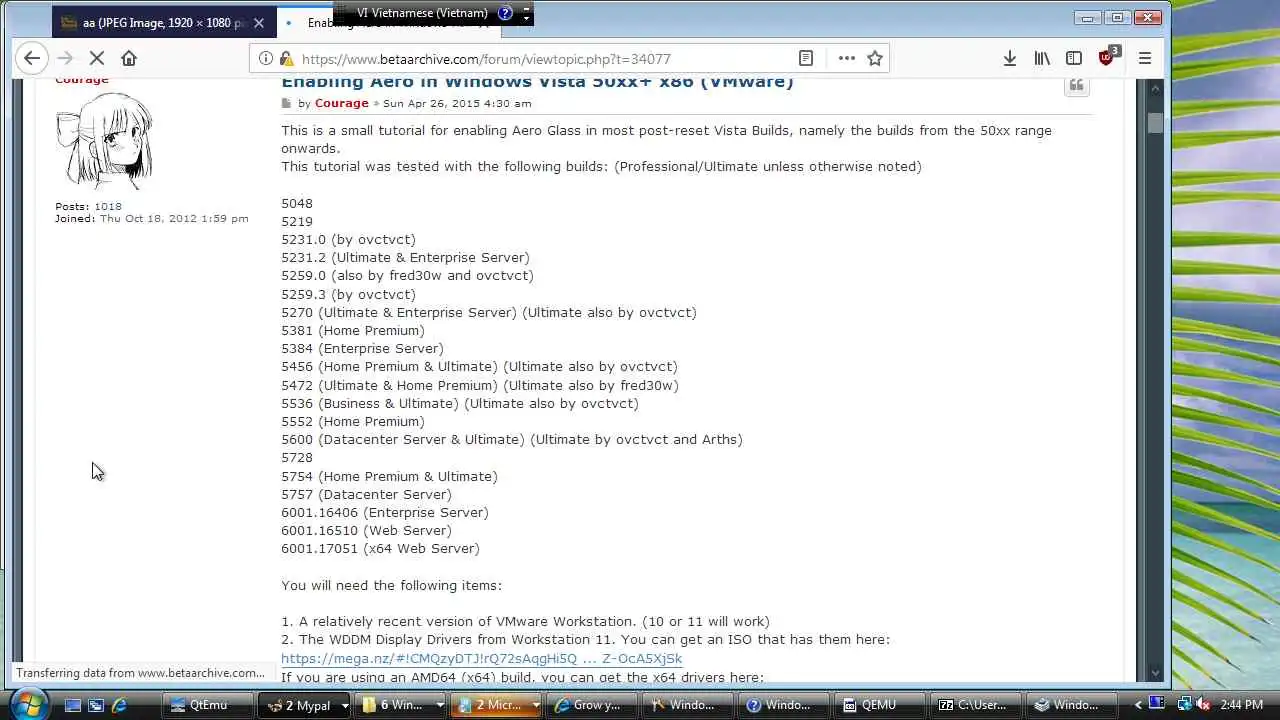
Task: Open the browser home page
Action: point(129,58)
